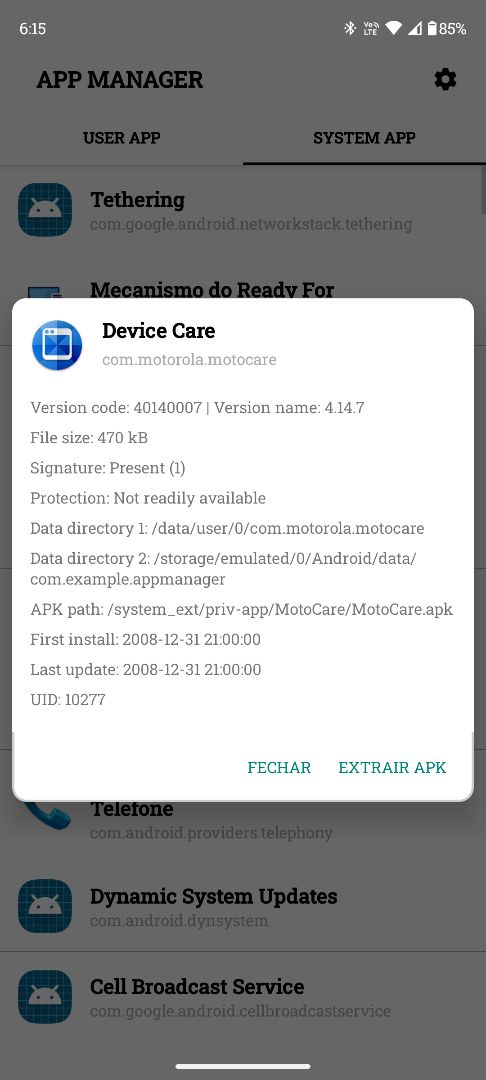The width and height of the screenshot is (486, 1080).
Task: Tap the Wi-Fi signal icon
Action: point(394,28)
